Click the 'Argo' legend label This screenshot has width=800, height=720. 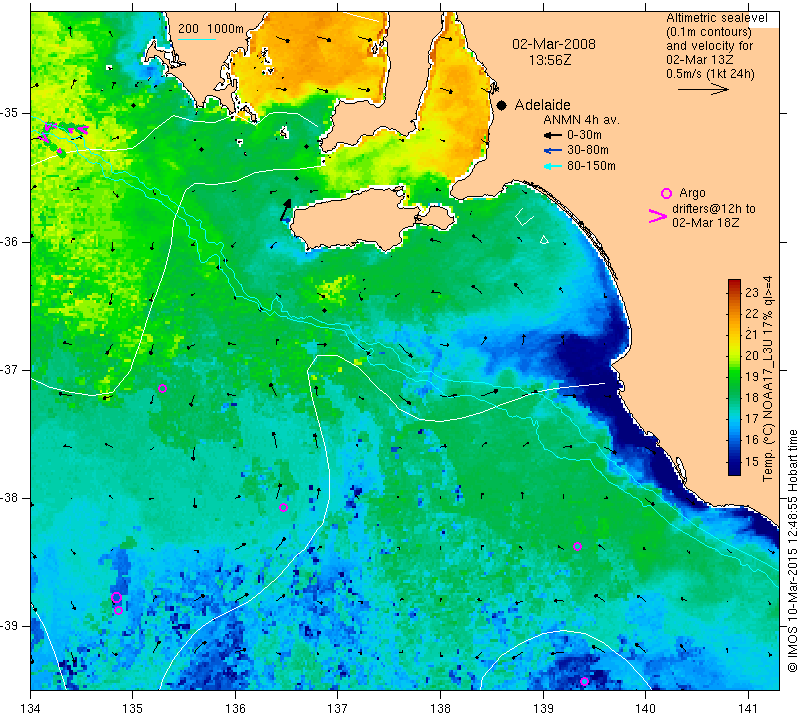(692, 193)
